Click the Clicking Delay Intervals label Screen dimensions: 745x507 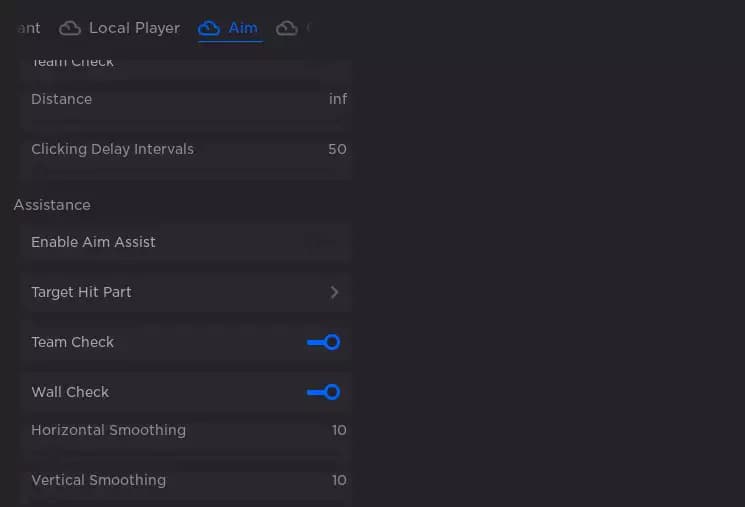click(112, 149)
